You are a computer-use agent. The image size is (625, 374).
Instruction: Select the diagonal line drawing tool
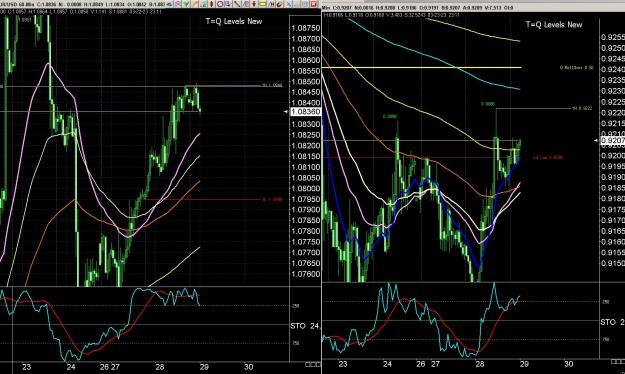(x=237, y=4)
